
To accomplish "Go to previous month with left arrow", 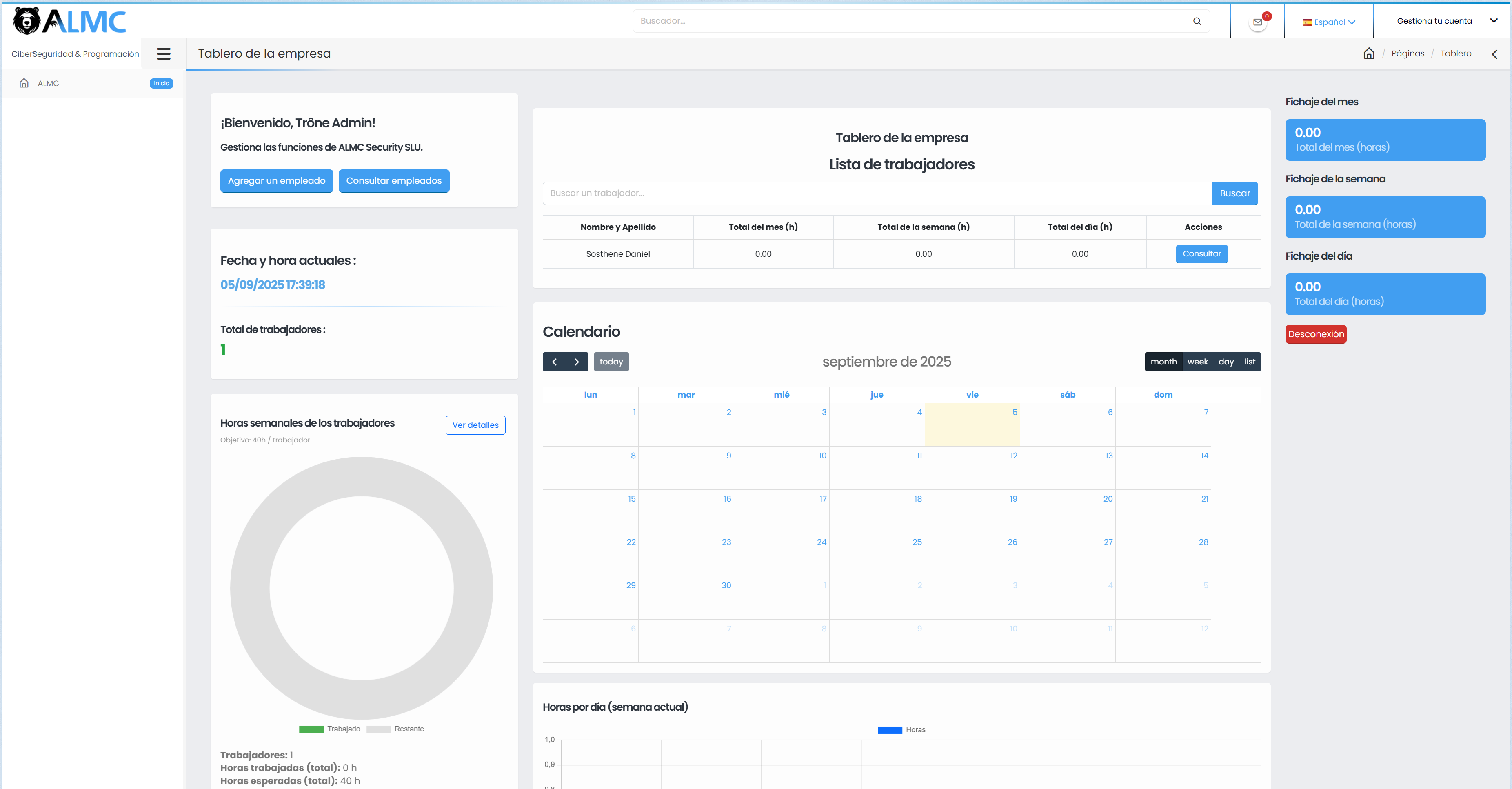I will tap(555, 362).
